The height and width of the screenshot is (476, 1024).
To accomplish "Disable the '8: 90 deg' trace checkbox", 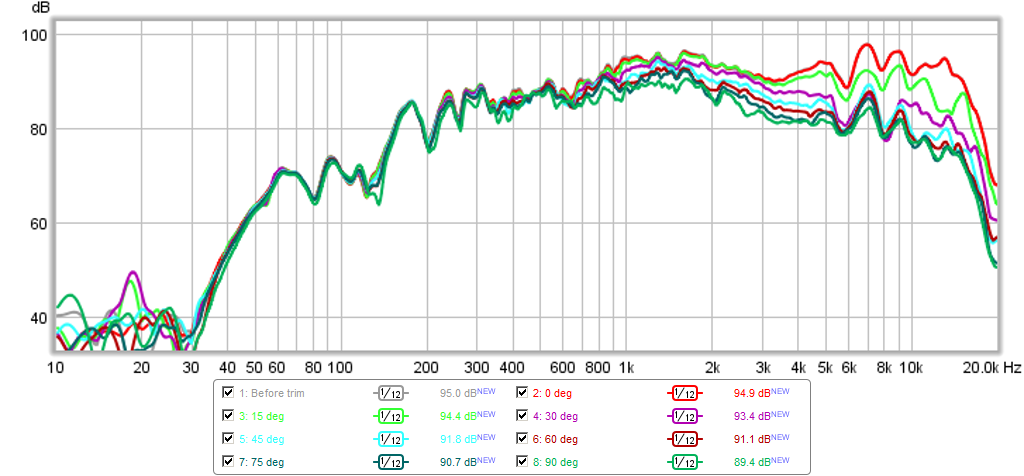I will pos(522,462).
